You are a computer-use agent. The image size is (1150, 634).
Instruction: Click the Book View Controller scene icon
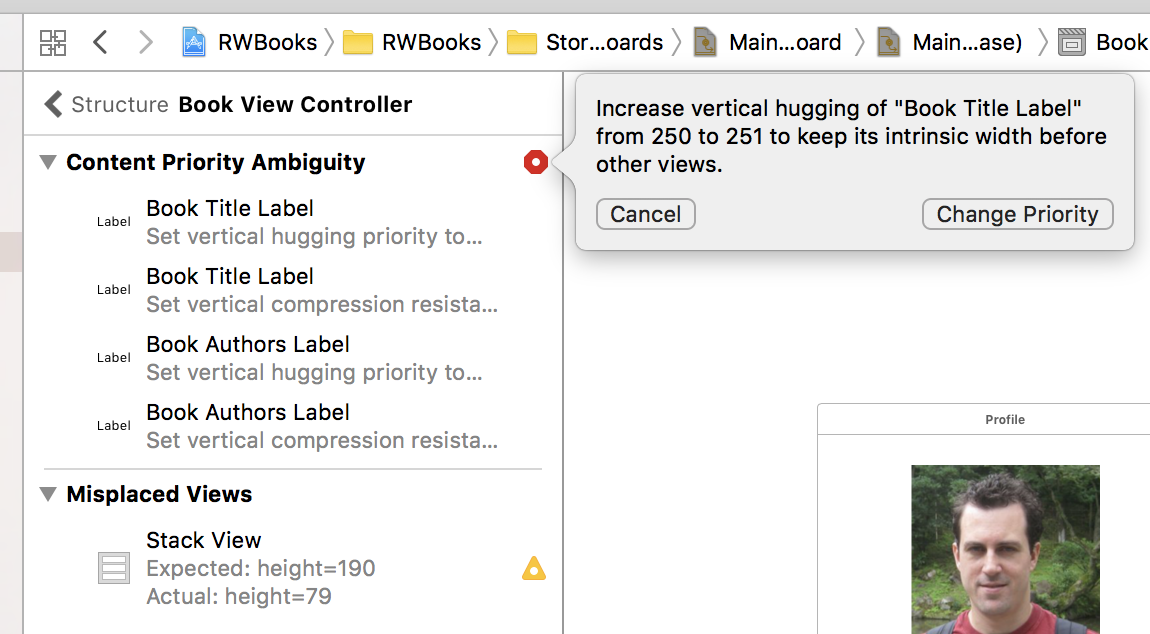(x=1072, y=42)
